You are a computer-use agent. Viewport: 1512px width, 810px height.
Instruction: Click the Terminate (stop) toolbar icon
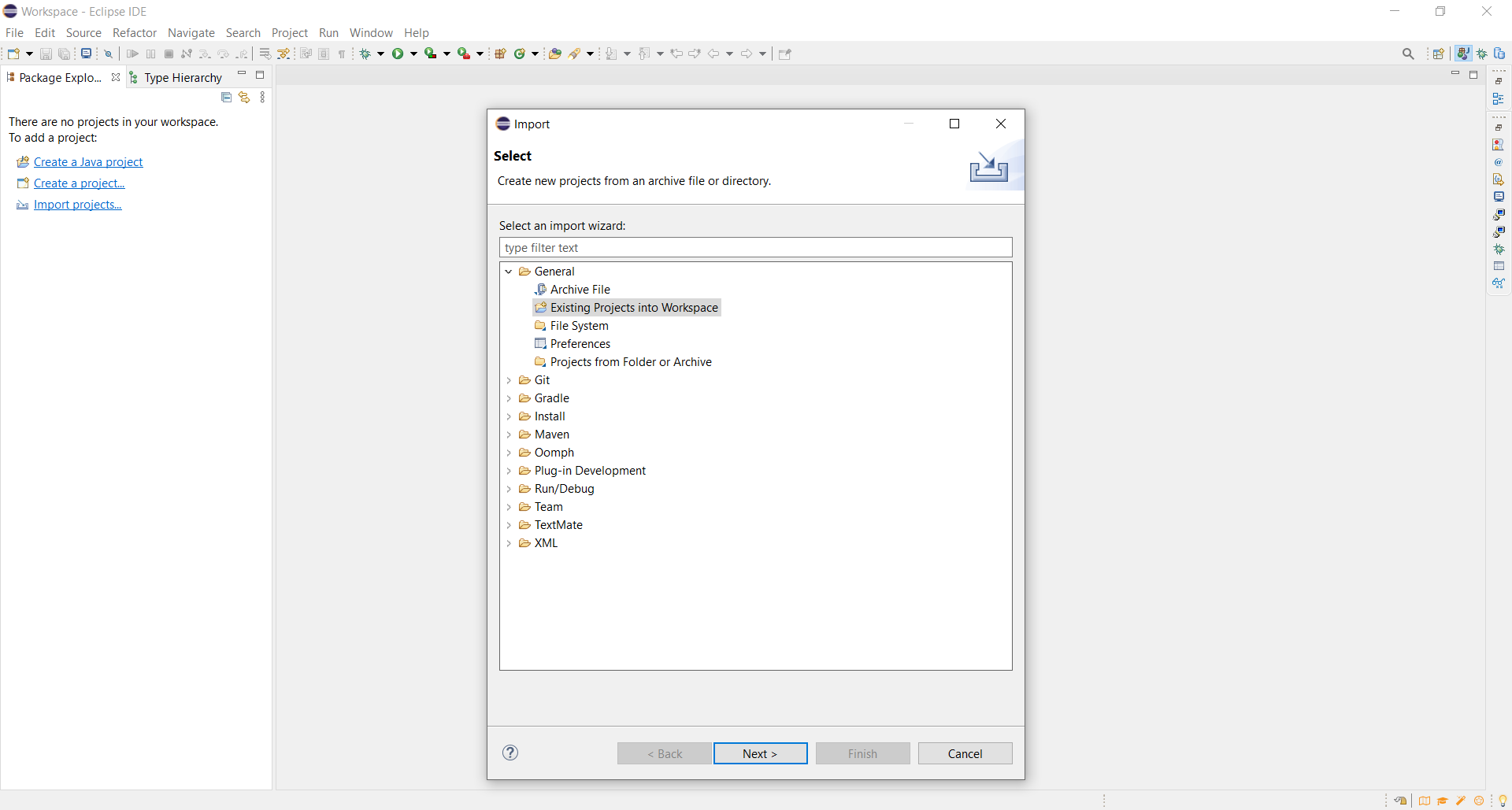click(x=169, y=54)
